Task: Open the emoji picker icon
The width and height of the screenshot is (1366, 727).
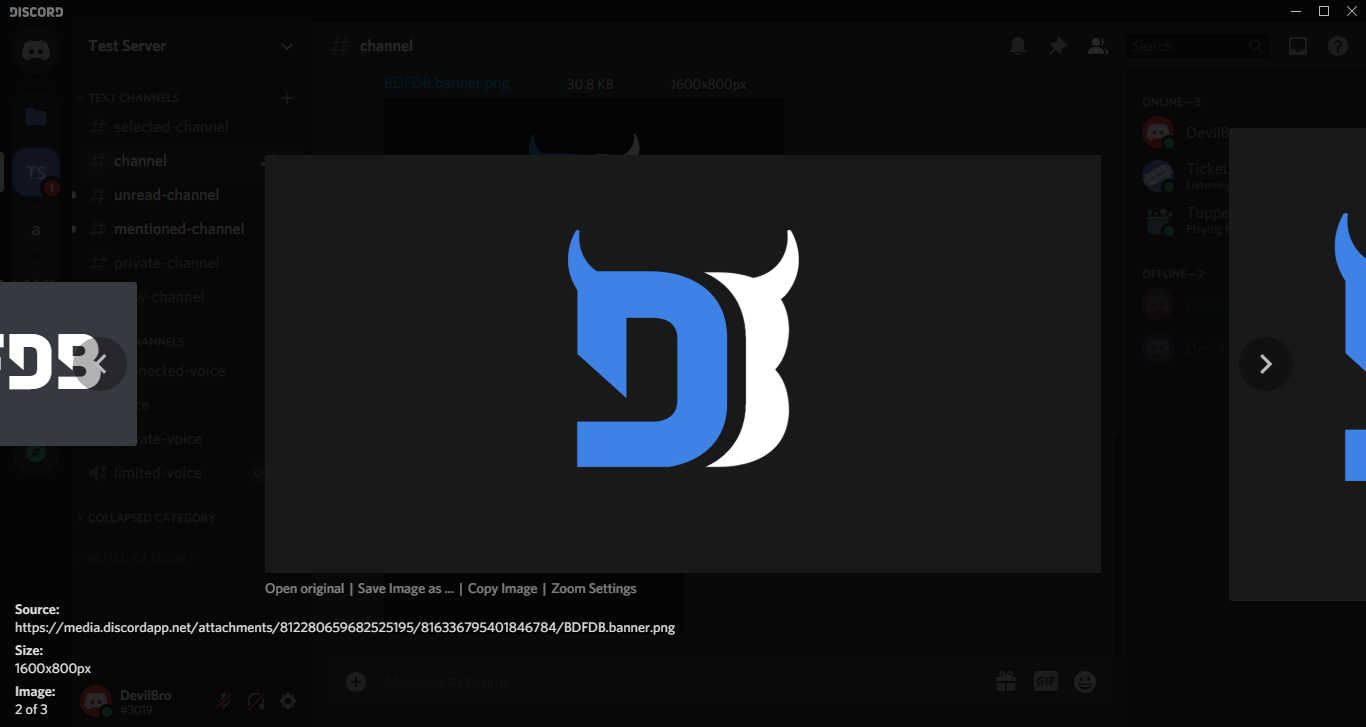Action: coord(1085,682)
